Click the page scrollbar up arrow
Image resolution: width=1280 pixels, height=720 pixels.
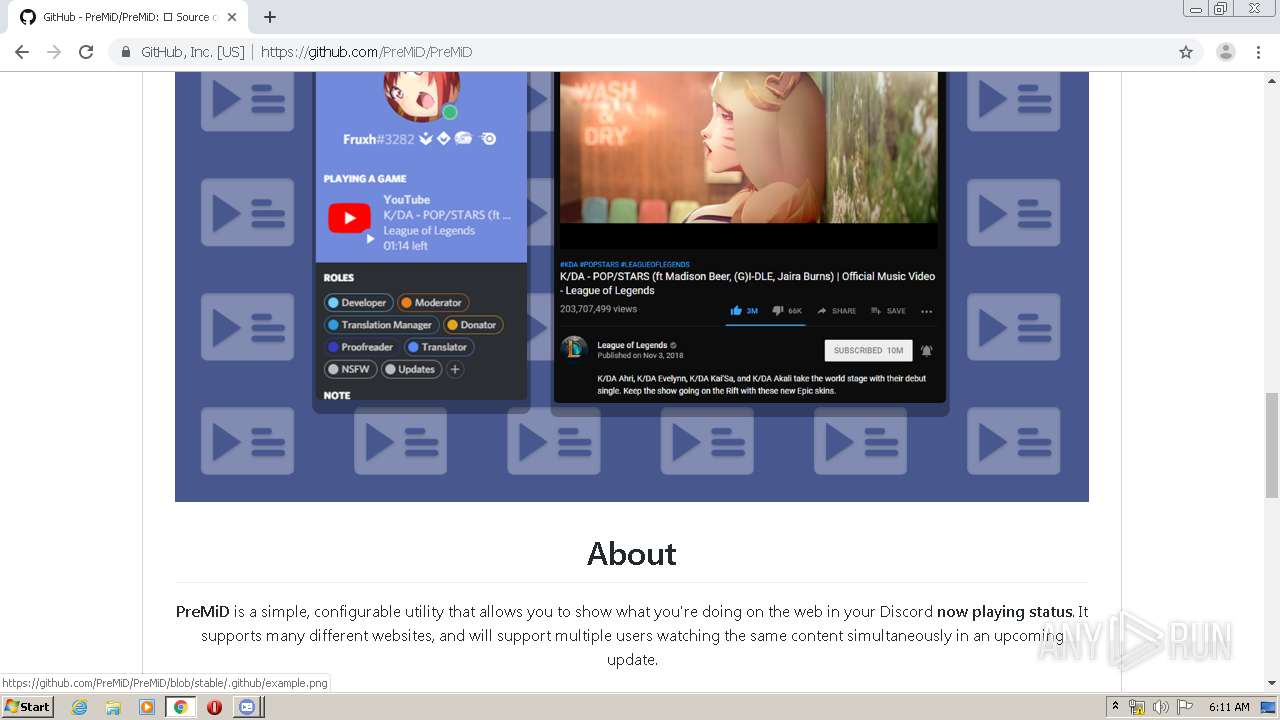click(x=1271, y=80)
